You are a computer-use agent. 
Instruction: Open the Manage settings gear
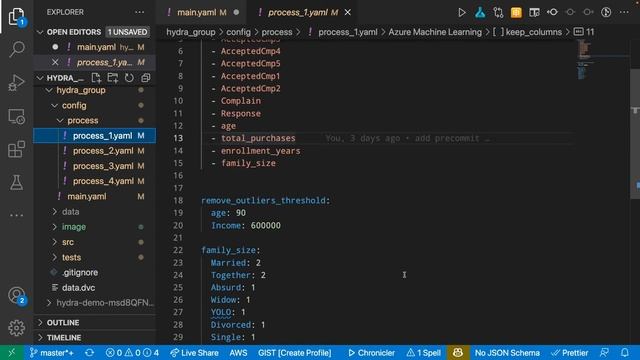pyautogui.click(x=16, y=328)
